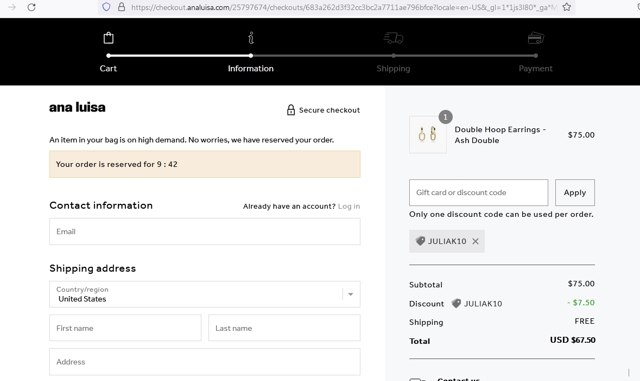The width and height of the screenshot is (640, 381).
Task: Click the FREE shipping value
Action: coord(584,321)
